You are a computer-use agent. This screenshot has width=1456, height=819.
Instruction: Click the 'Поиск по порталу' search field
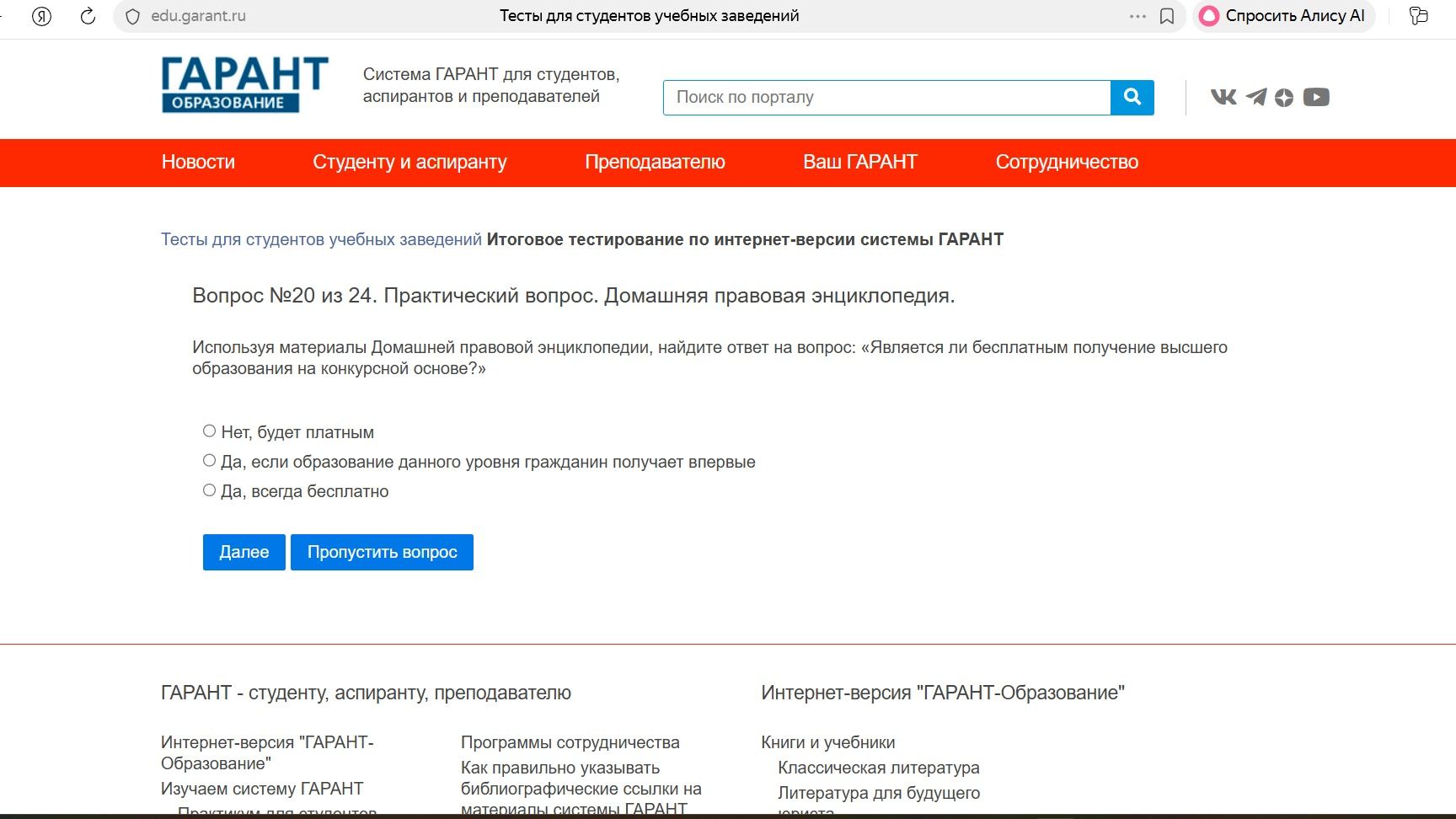(886, 98)
